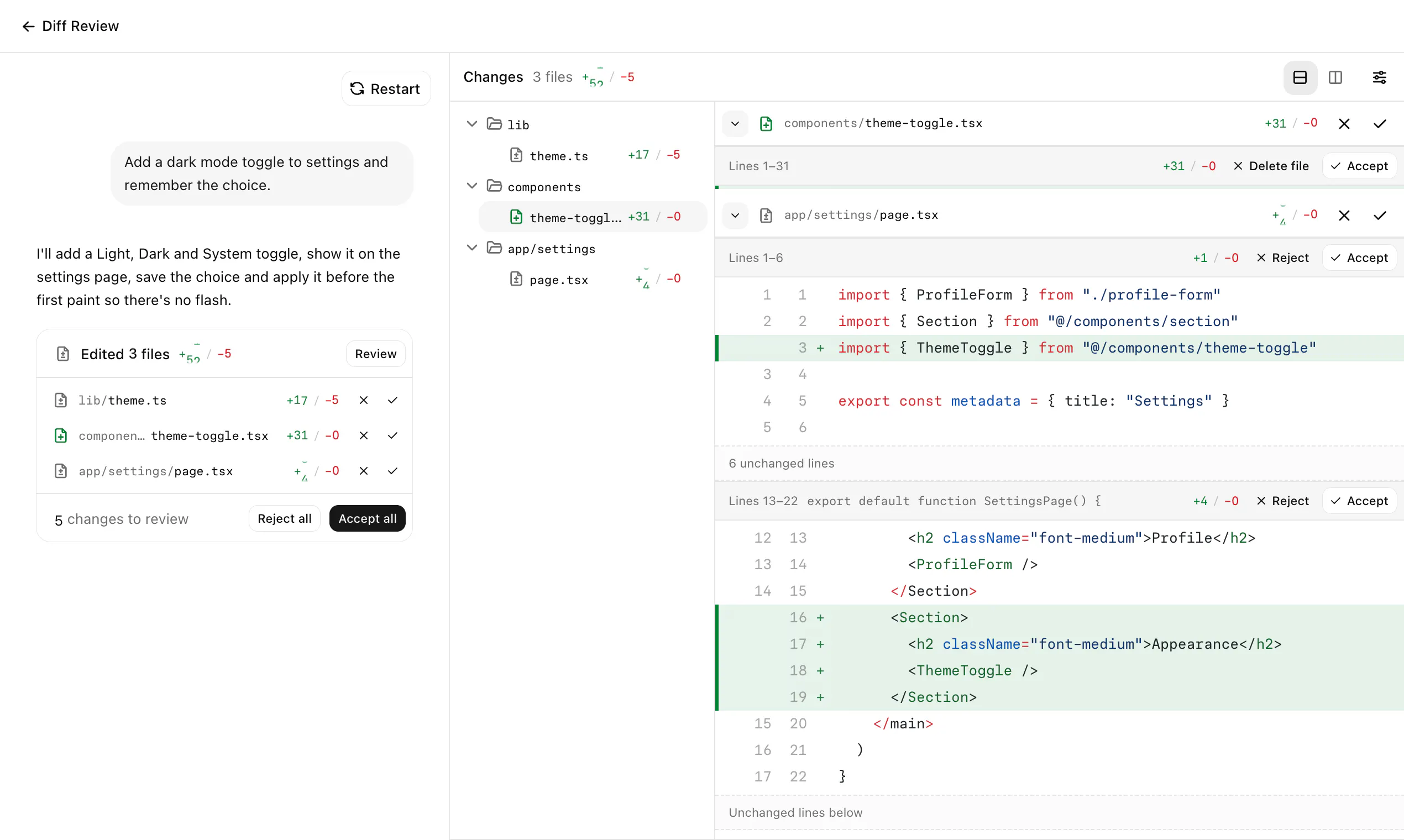The width and height of the screenshot is (1404, 840).
Task: Expand Unchanged lines below
Action: [1059, 812]
